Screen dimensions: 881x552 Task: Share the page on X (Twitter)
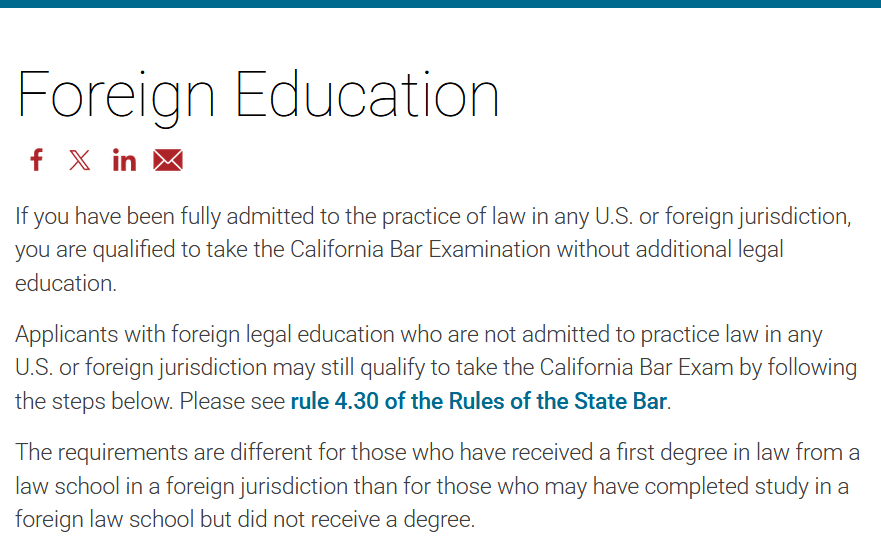[80, 160]
